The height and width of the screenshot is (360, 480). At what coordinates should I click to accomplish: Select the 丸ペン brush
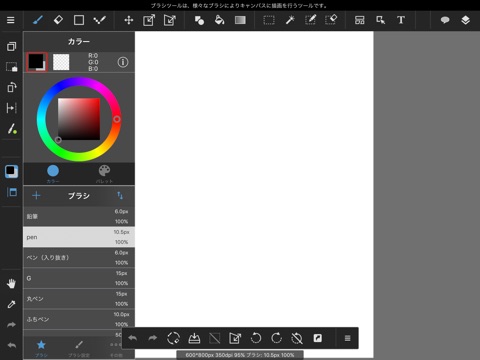(x=79, y=299)
